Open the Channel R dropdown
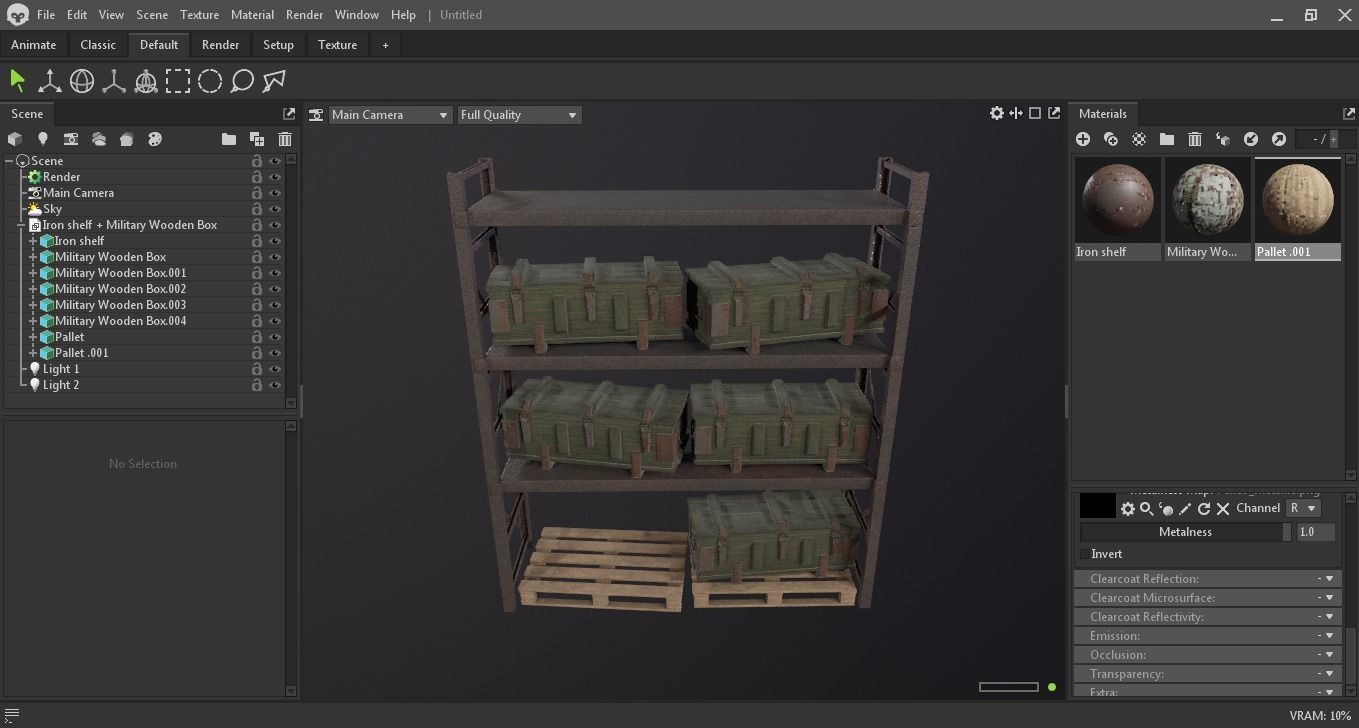 tap(1304, 508)
